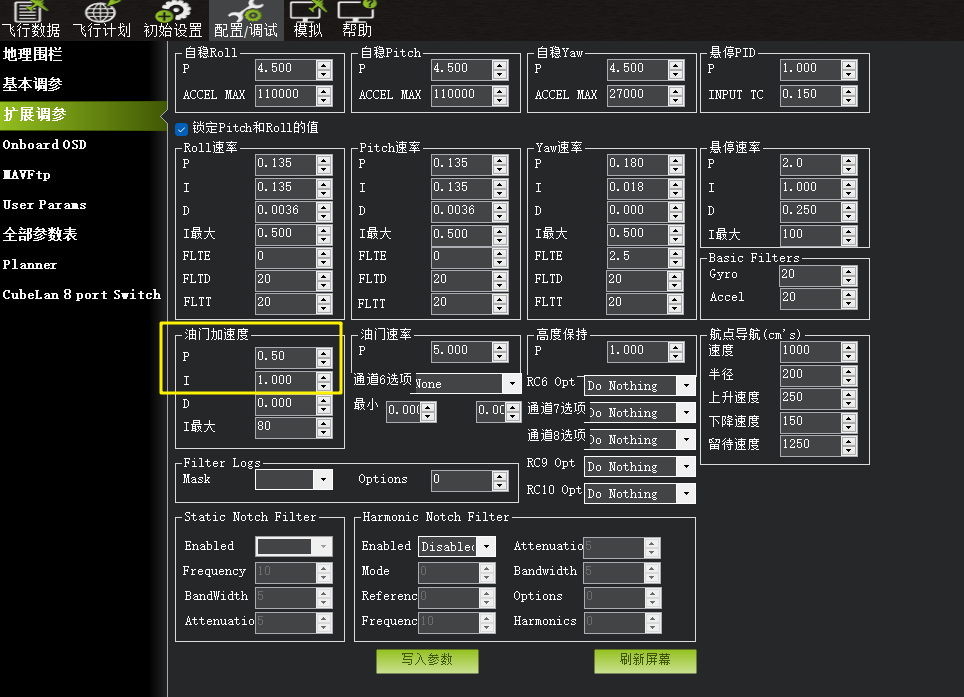
Task: Click the 写入参数 button
Action: point(427,660)
